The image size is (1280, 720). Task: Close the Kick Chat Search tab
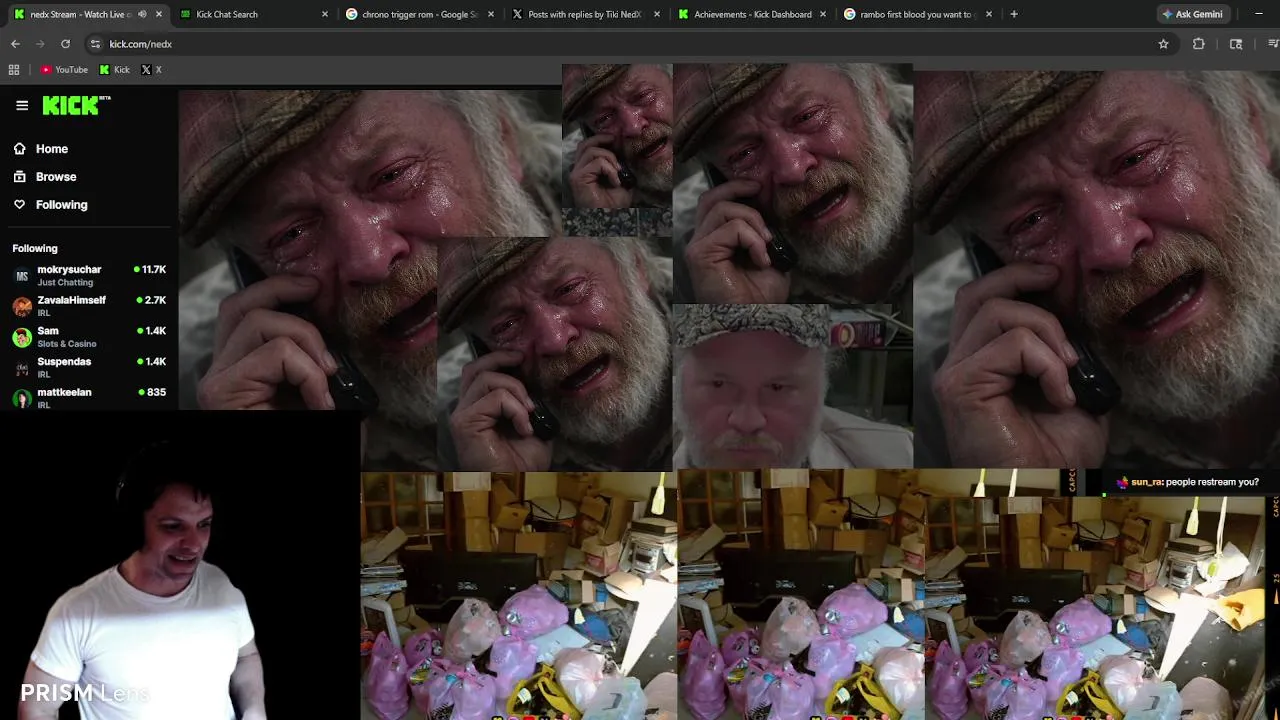click(x=324, y=14)
